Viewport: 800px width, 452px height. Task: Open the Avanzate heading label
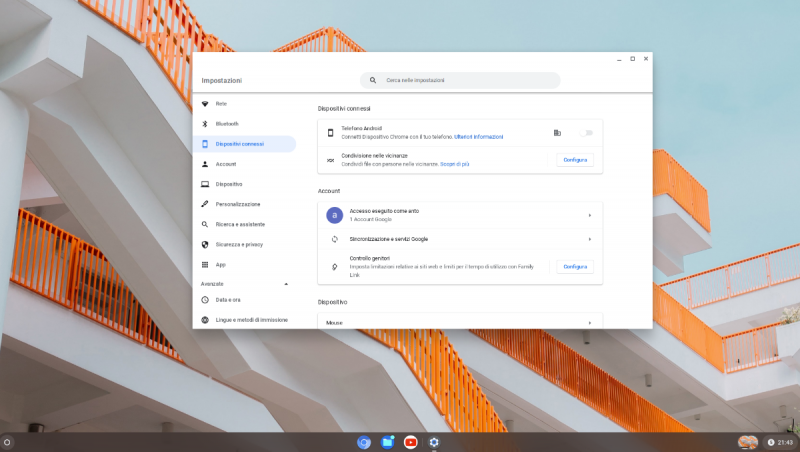[212, 284]
